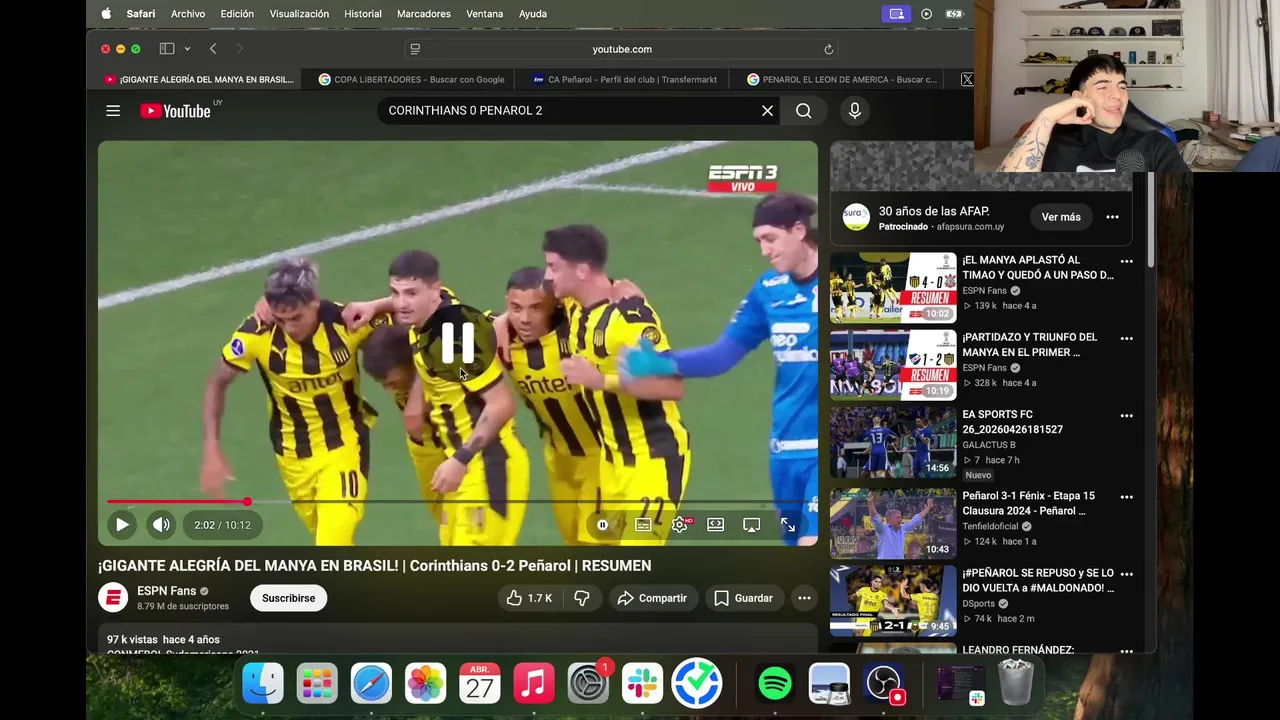Open the video settings gear

pos(680,524)
